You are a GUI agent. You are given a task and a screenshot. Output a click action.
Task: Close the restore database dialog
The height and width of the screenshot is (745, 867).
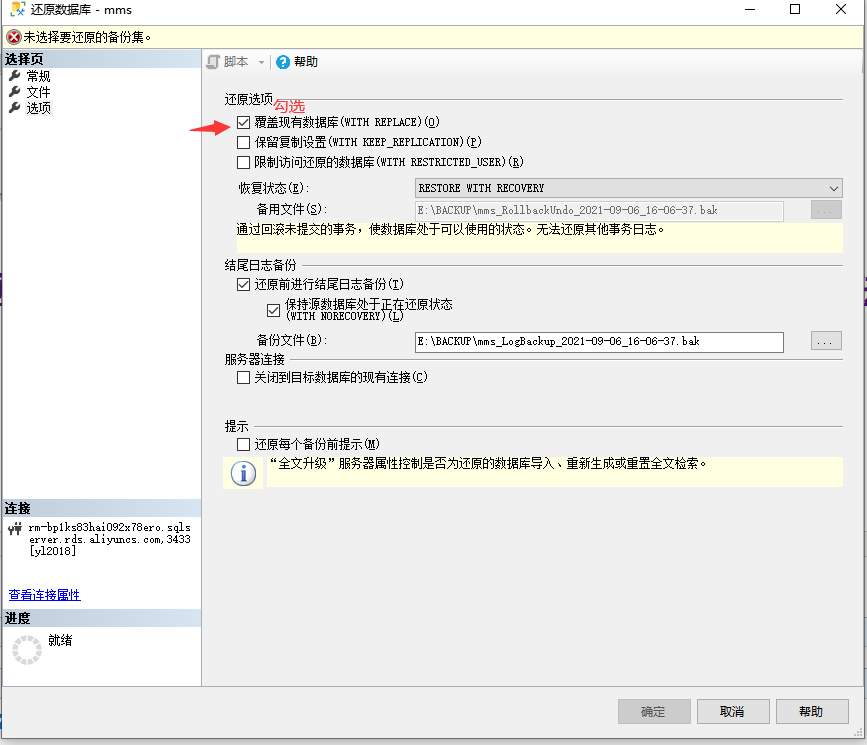point(840,9)
